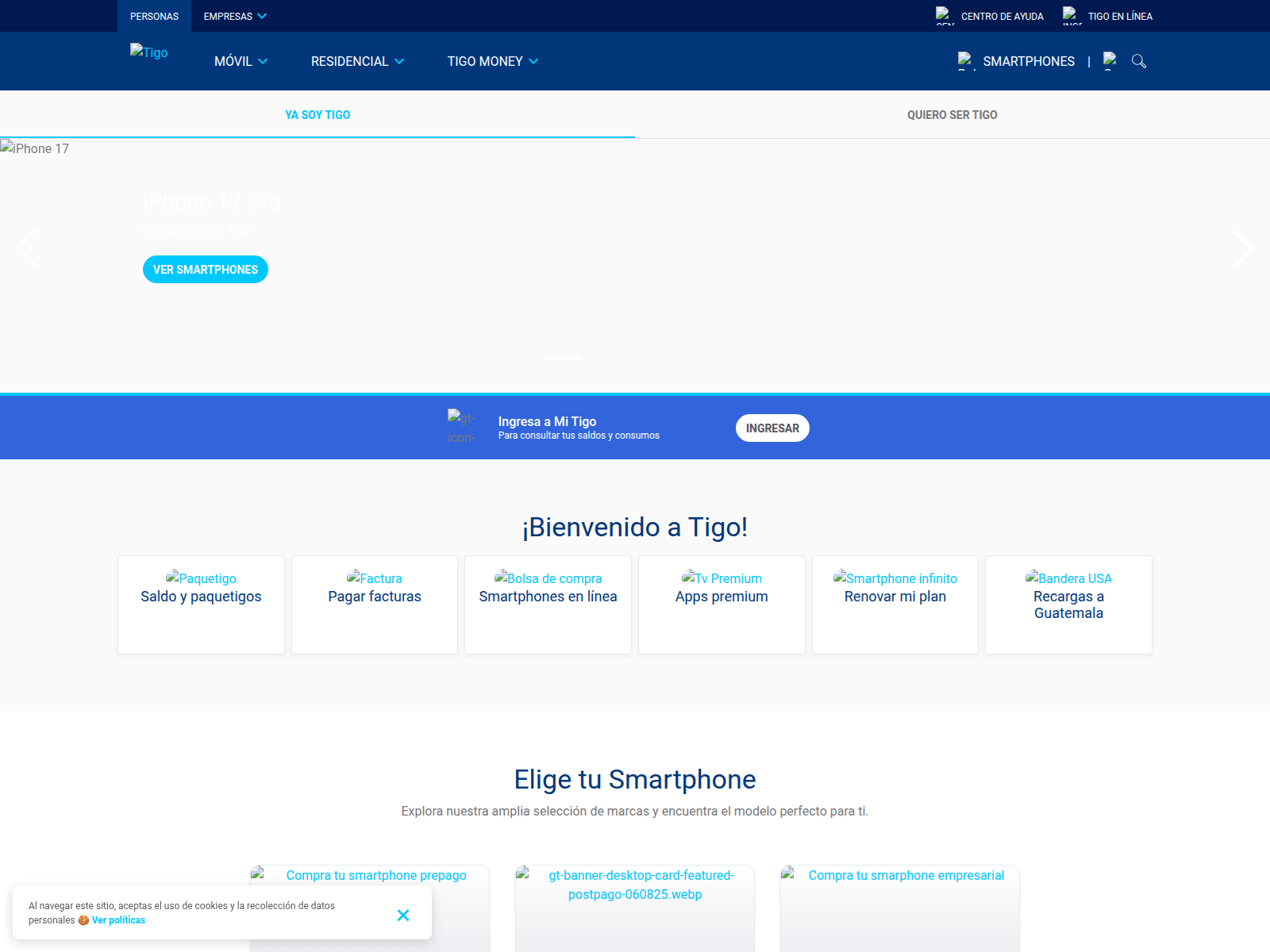
Task: Expand the Tigo Money menu
Action: pos(493,61)
